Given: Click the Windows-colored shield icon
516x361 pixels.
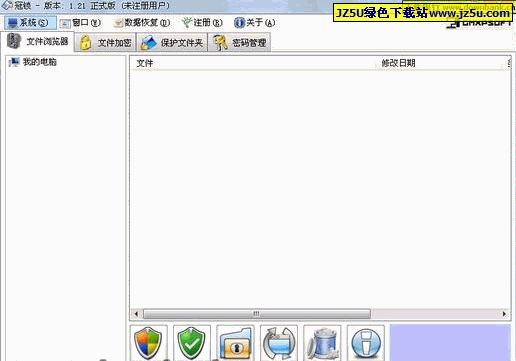Looking at the screenshot, I should click(149, 343).
